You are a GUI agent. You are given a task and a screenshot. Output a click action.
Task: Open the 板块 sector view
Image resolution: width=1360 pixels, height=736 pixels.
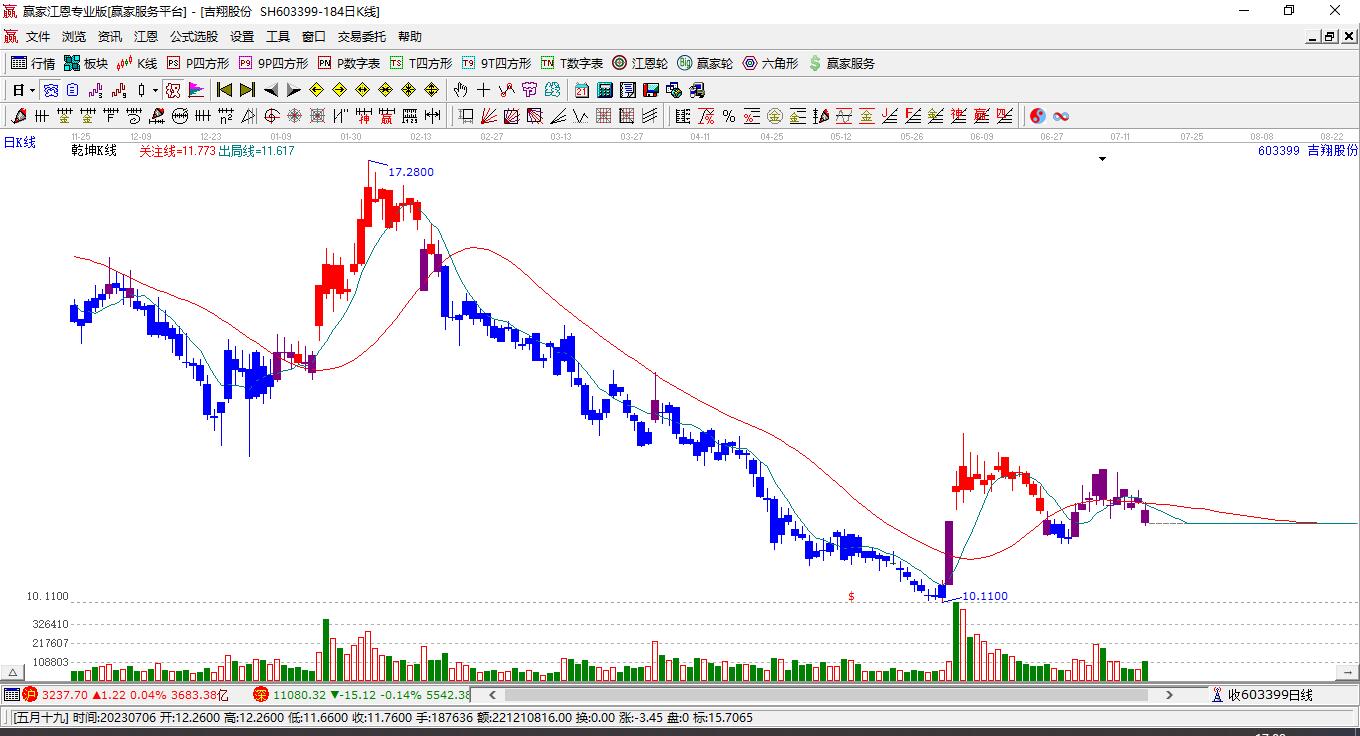coord(86,63)
